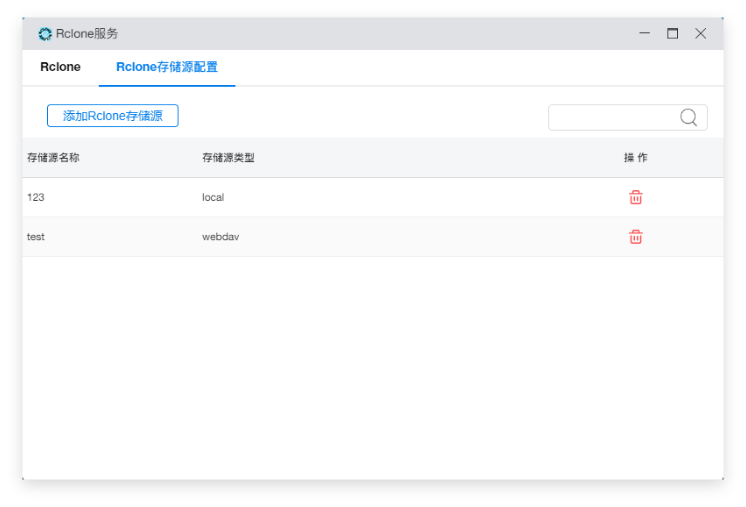Image resolution: width=746 pixels, height=507 pixels.
Task: Click the 添加Rclone存储源 button
Action: pos(113,116)
